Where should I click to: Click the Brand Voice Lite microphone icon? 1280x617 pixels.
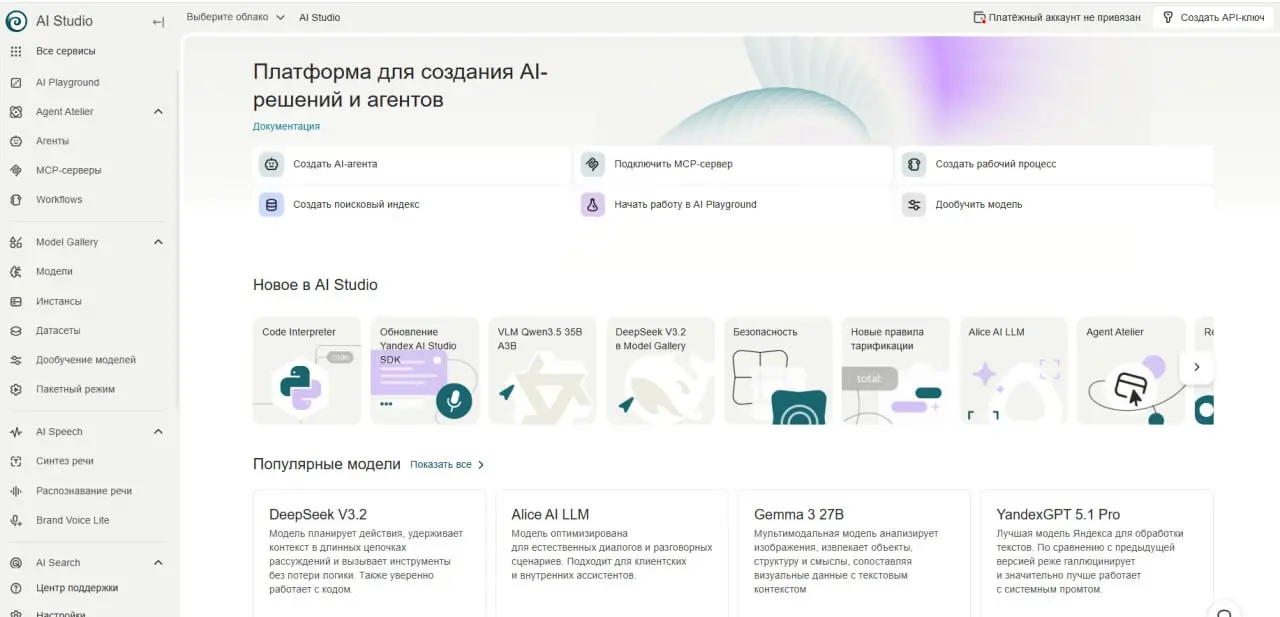point(15,520)
